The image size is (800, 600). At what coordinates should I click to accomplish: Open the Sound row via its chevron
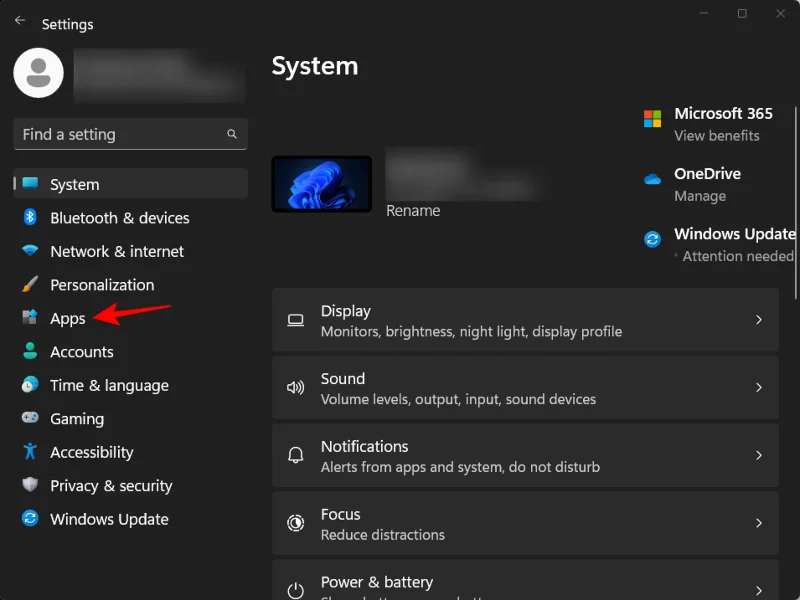[758, 387]
